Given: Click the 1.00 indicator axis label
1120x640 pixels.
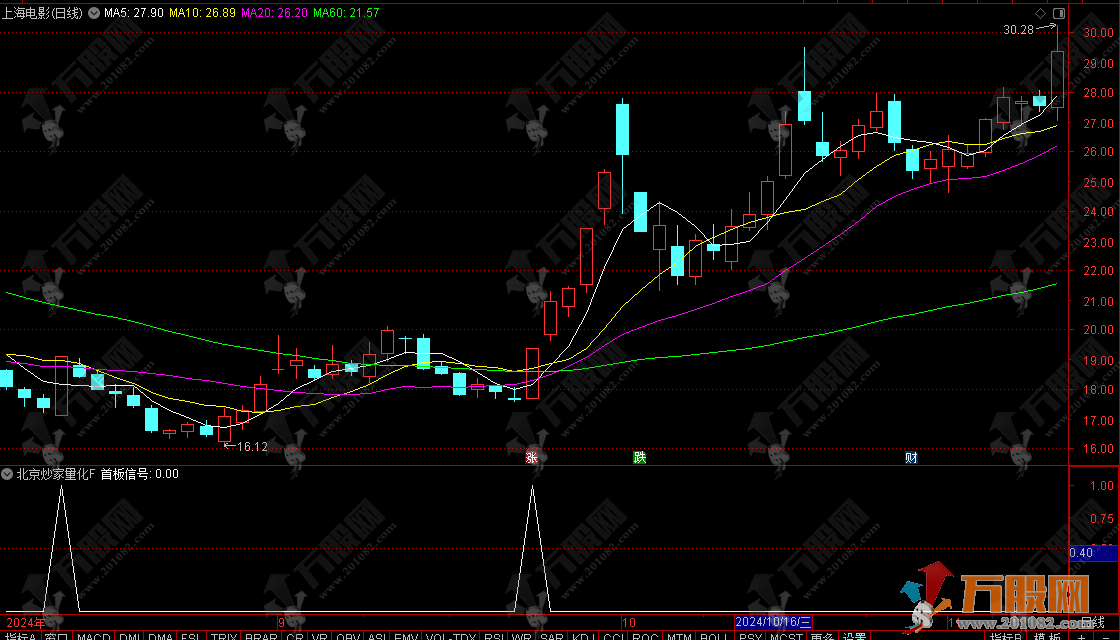Looking at the screenshot, I should click(1102, 485).
